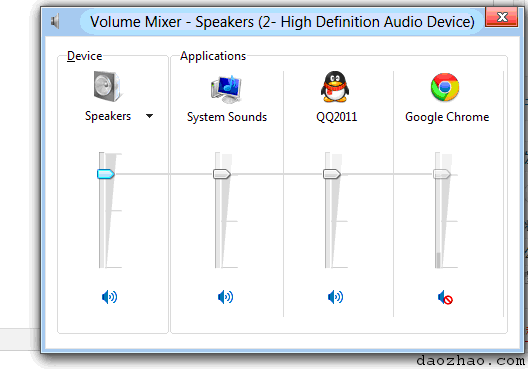This screenshot has height=369, width=528.
Task: Mute the Speakers device
Action: pos(109,297)
